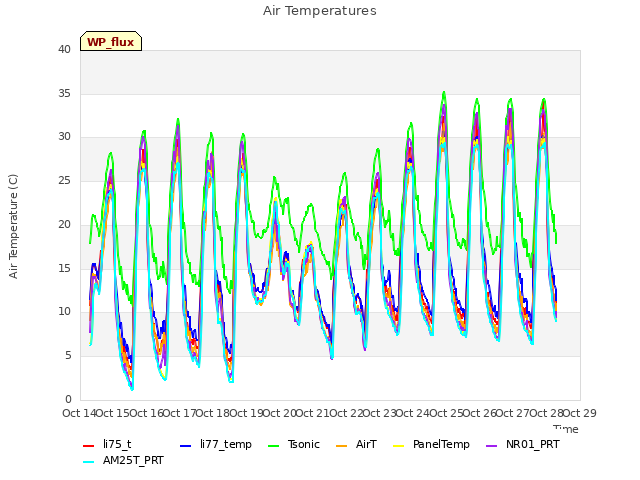Click the PanelTemp legend label
The height and width of the screenshot is (480, 640).
click(441, 444)
